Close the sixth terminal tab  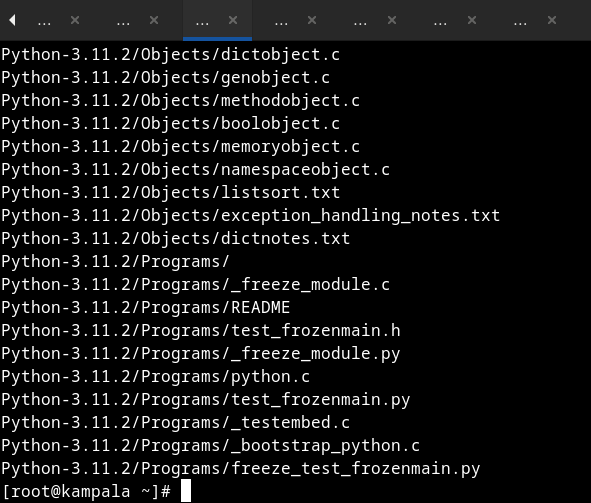click(472, 20)
